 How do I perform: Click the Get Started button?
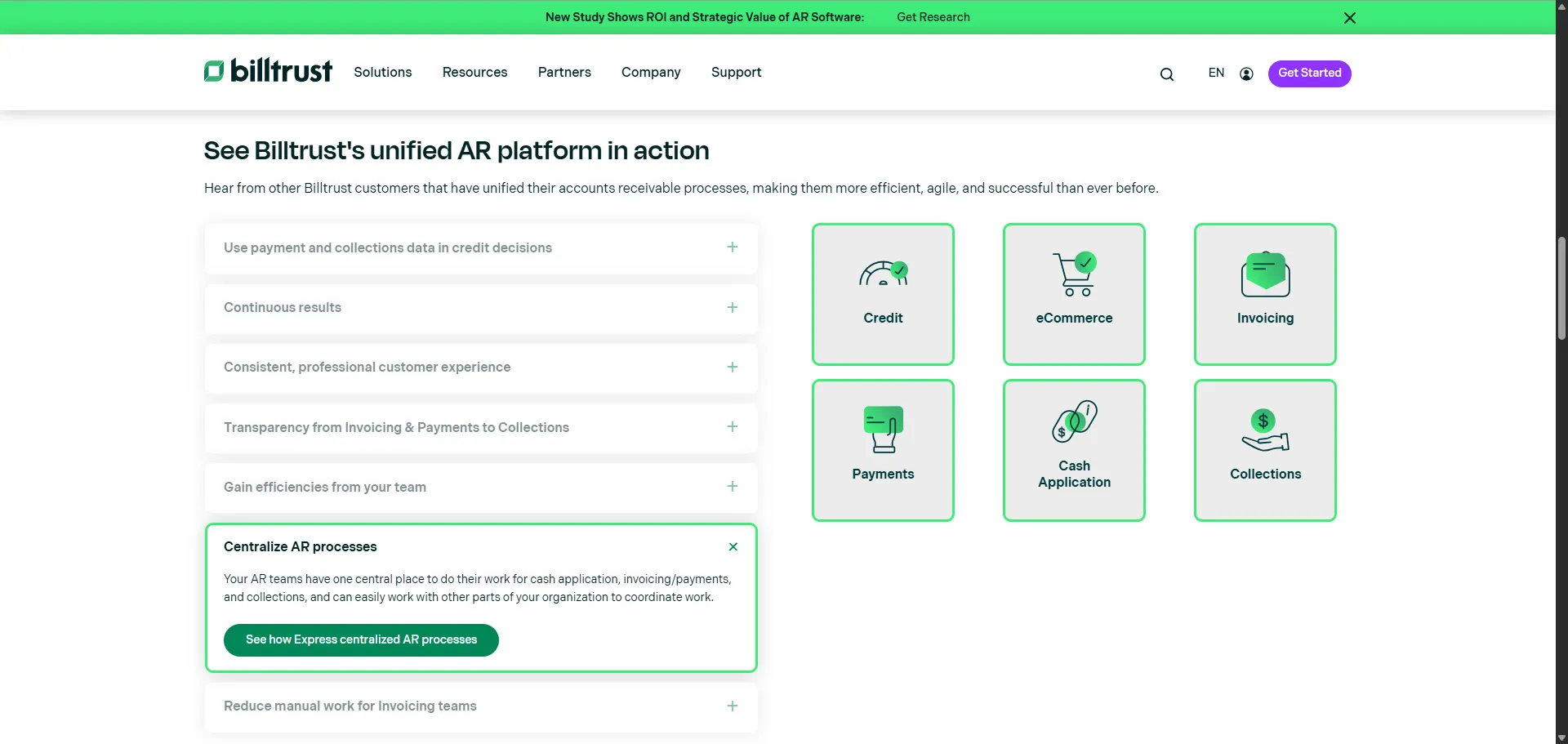point(1310,74)
